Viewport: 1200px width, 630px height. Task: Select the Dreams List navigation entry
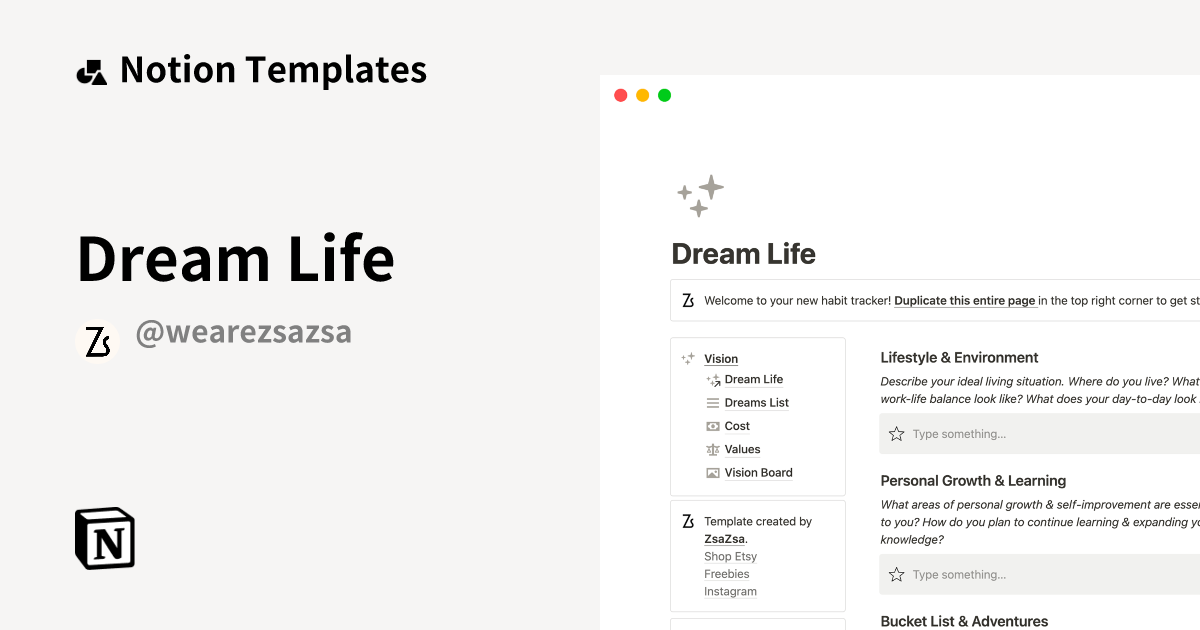coord(756,402)
